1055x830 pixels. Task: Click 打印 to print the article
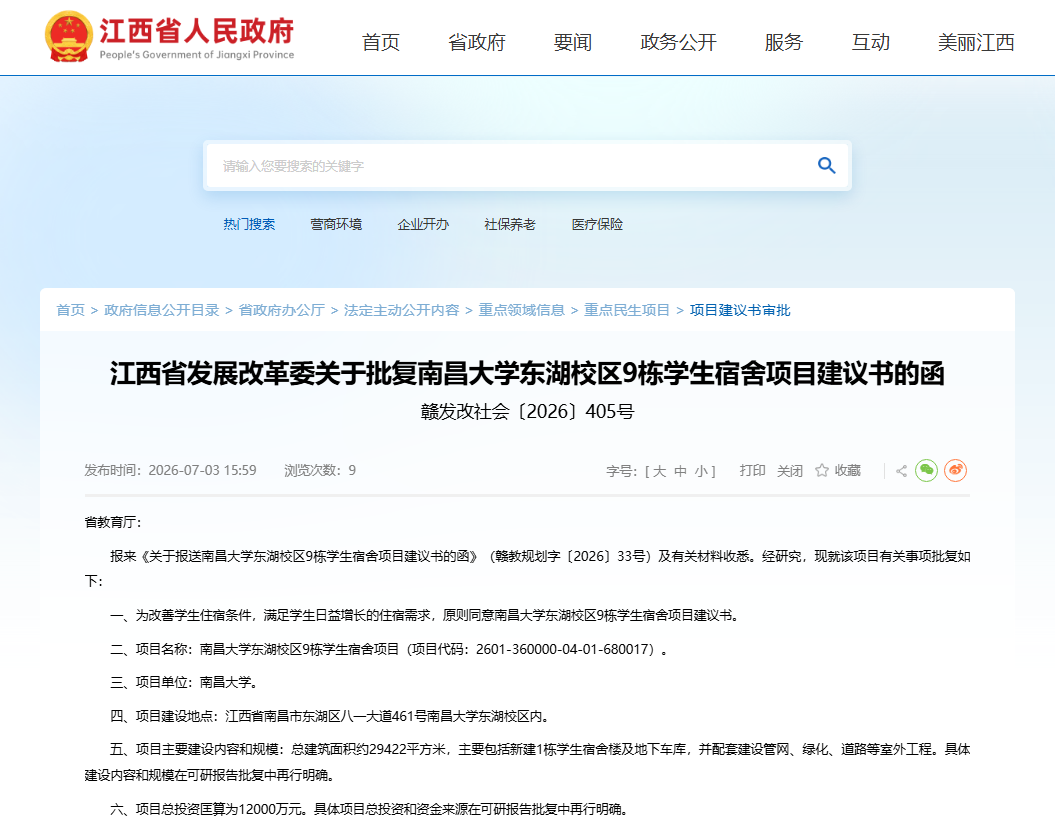752,470
